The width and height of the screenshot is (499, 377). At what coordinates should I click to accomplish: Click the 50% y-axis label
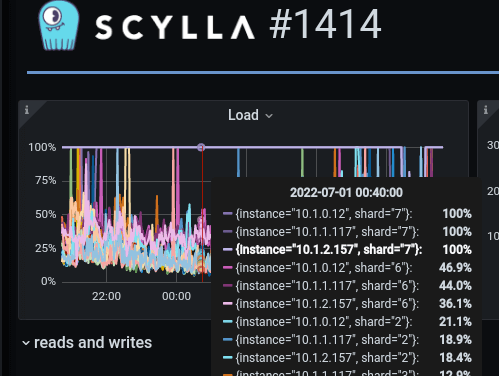(46, 214)
